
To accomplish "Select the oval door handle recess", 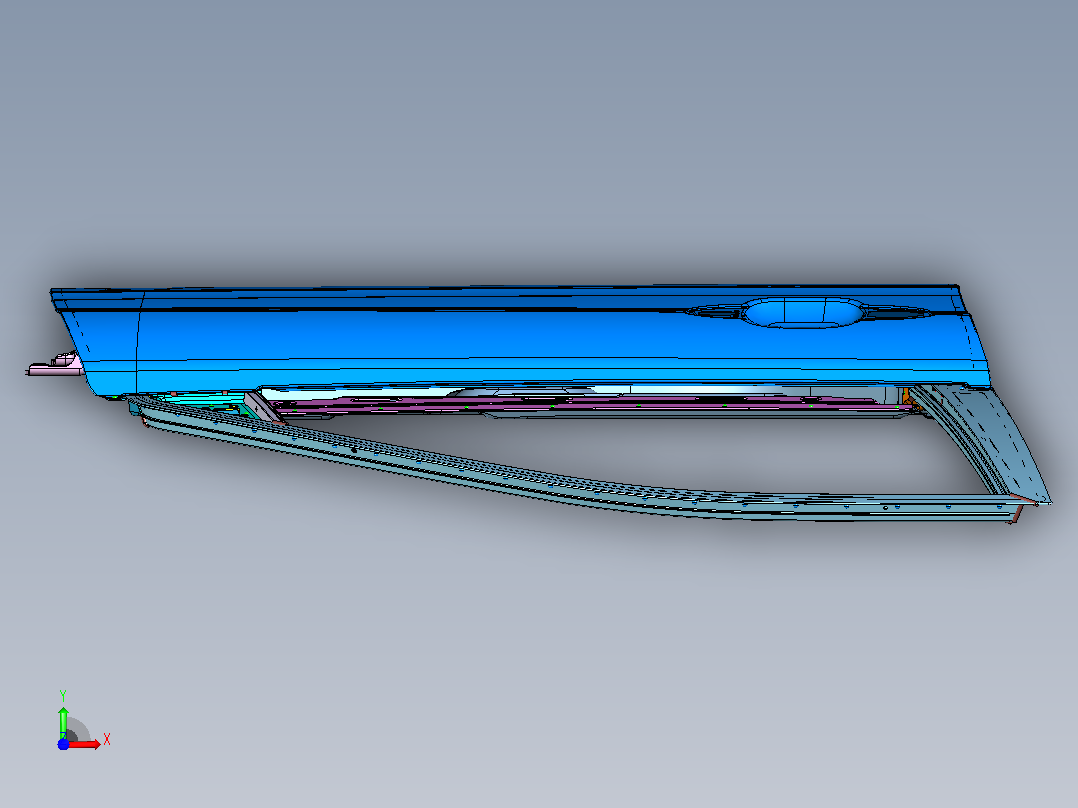I will [x=802, y=312].
